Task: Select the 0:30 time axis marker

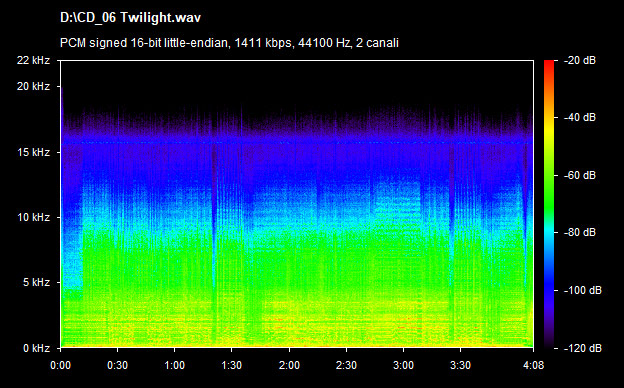Action: click(117, 365)
